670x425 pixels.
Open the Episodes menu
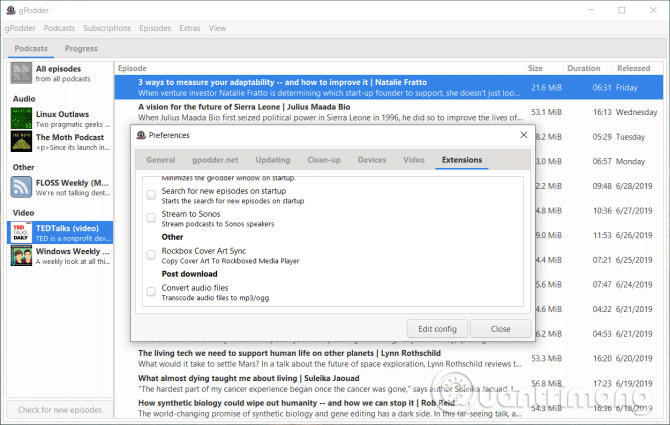tap(155, 28)
